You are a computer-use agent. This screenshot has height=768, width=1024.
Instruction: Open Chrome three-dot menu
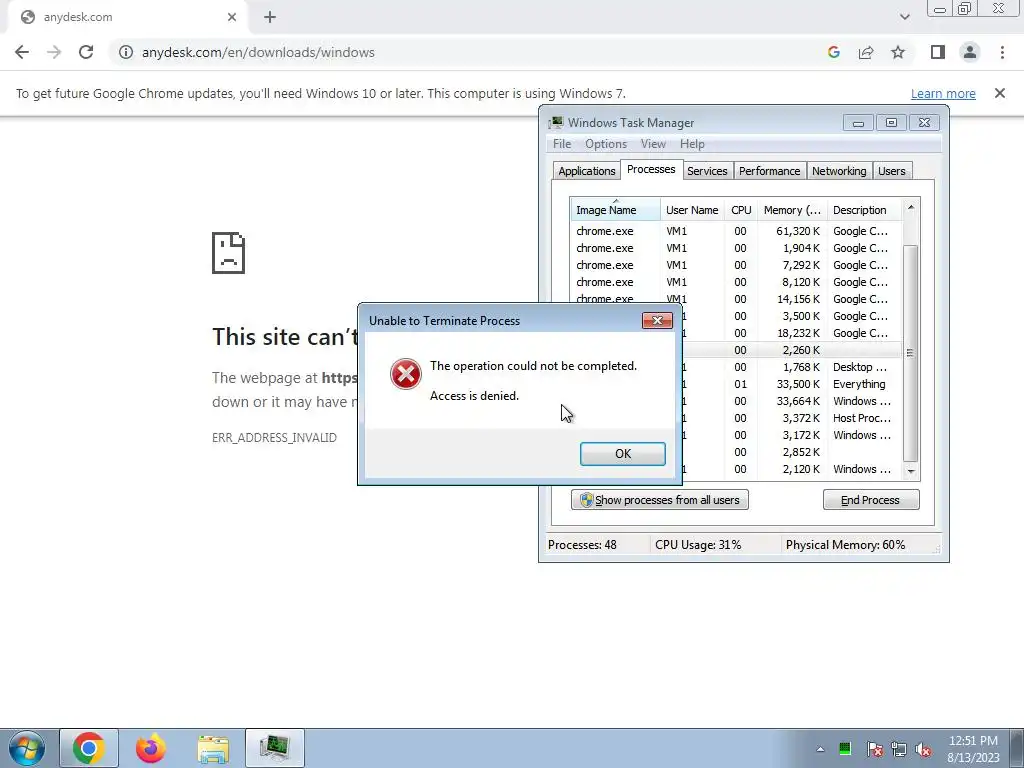1002,52
